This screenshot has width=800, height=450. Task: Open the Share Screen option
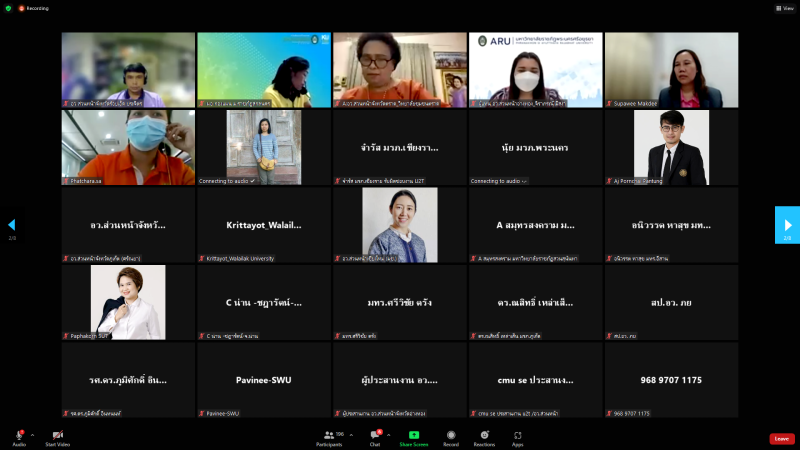pos(413,438)
